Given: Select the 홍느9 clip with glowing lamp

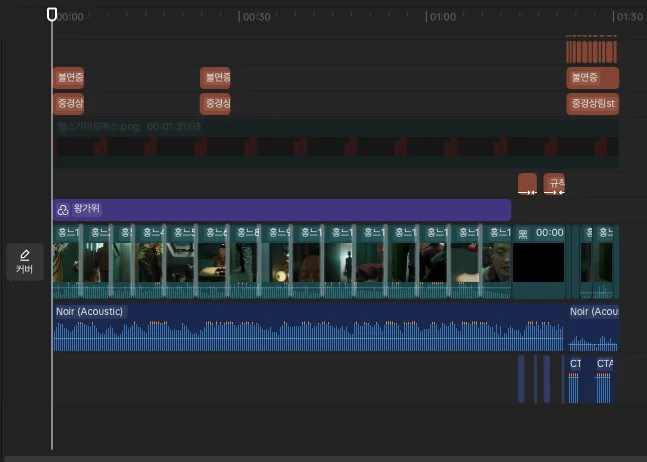Looking at the screenshot, I should pos(276,262).
